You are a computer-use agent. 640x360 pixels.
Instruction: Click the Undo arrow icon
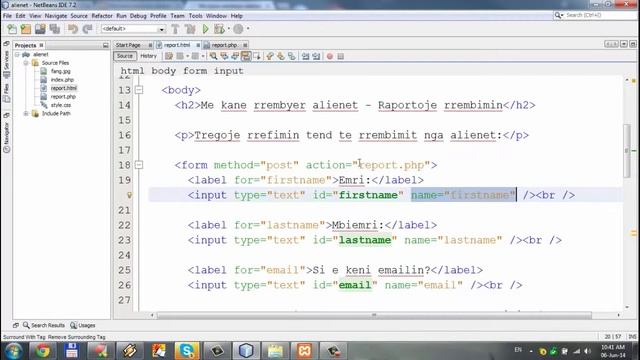[x=73, y=29]
